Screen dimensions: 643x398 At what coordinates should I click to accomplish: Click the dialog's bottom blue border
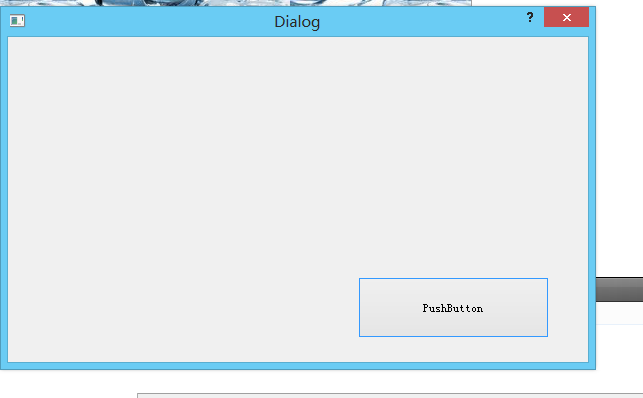(x=298, y=366)
